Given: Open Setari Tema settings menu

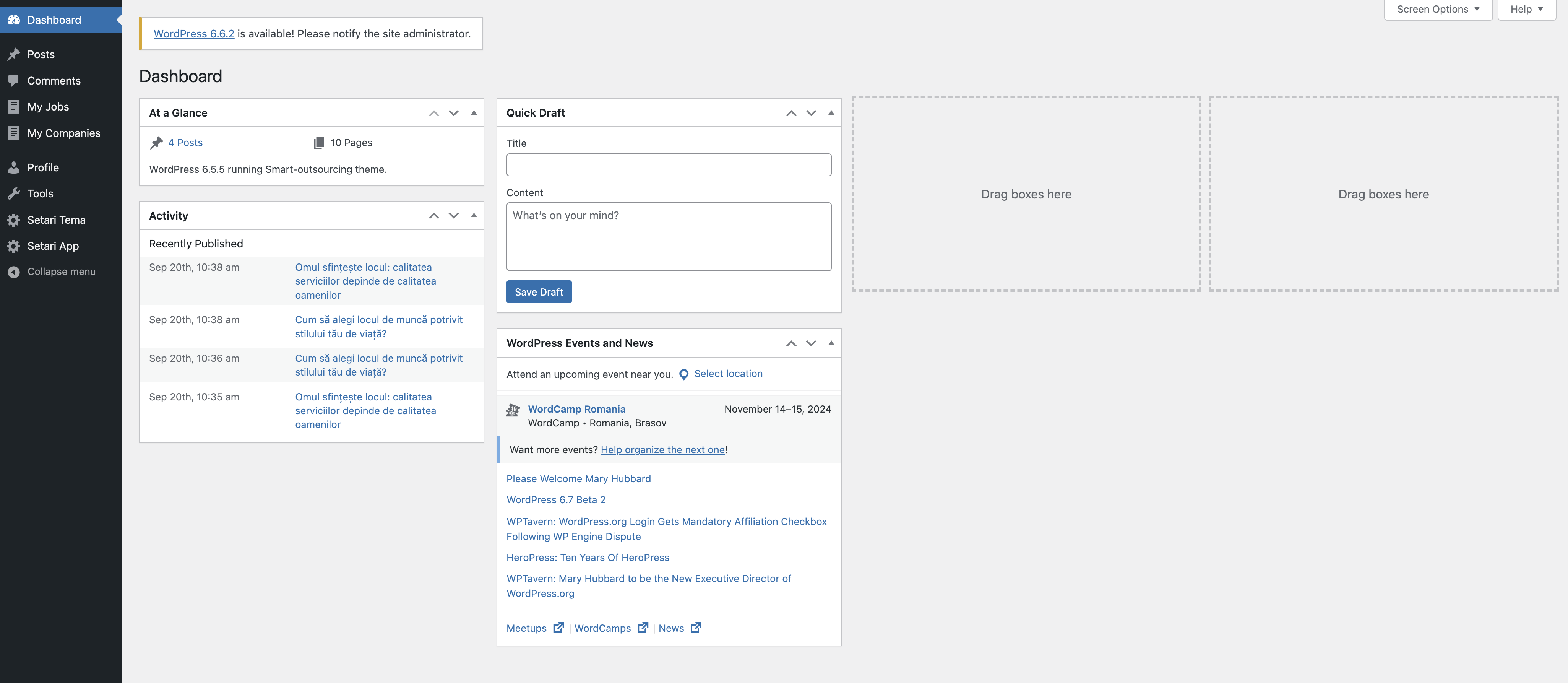Looking at the screenshot, I should click(61, 220).
